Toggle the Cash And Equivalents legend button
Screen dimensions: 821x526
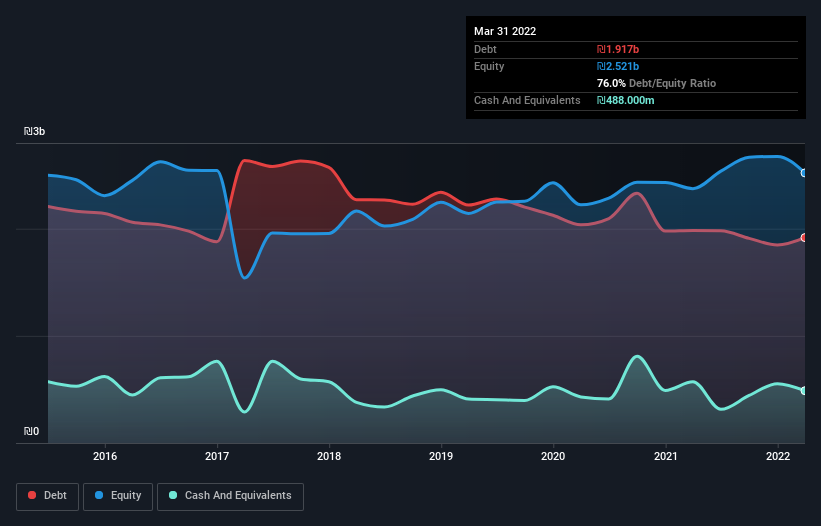(230, 496)
